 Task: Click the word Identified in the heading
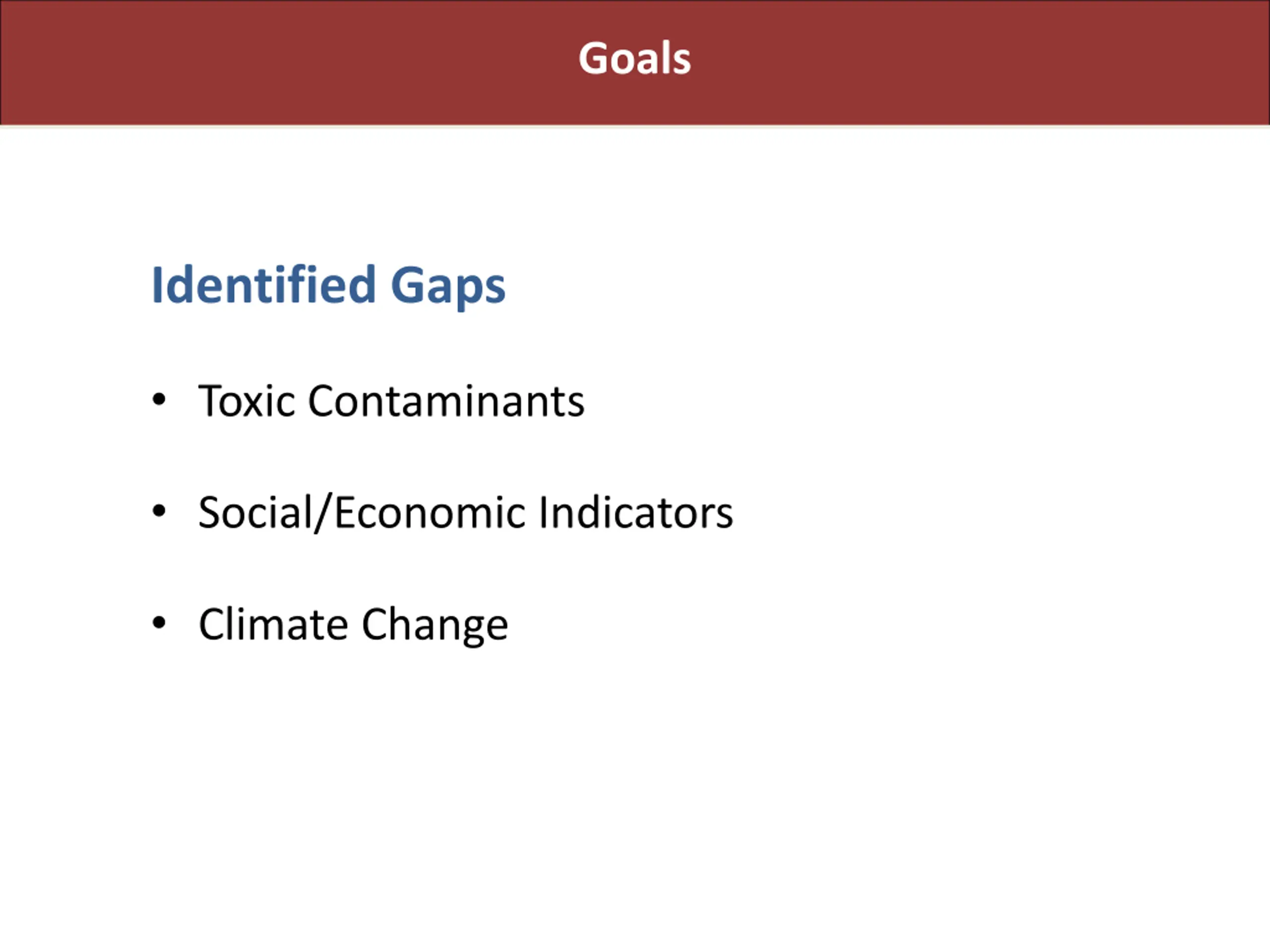pyautogui.click(x=264, y=285)
